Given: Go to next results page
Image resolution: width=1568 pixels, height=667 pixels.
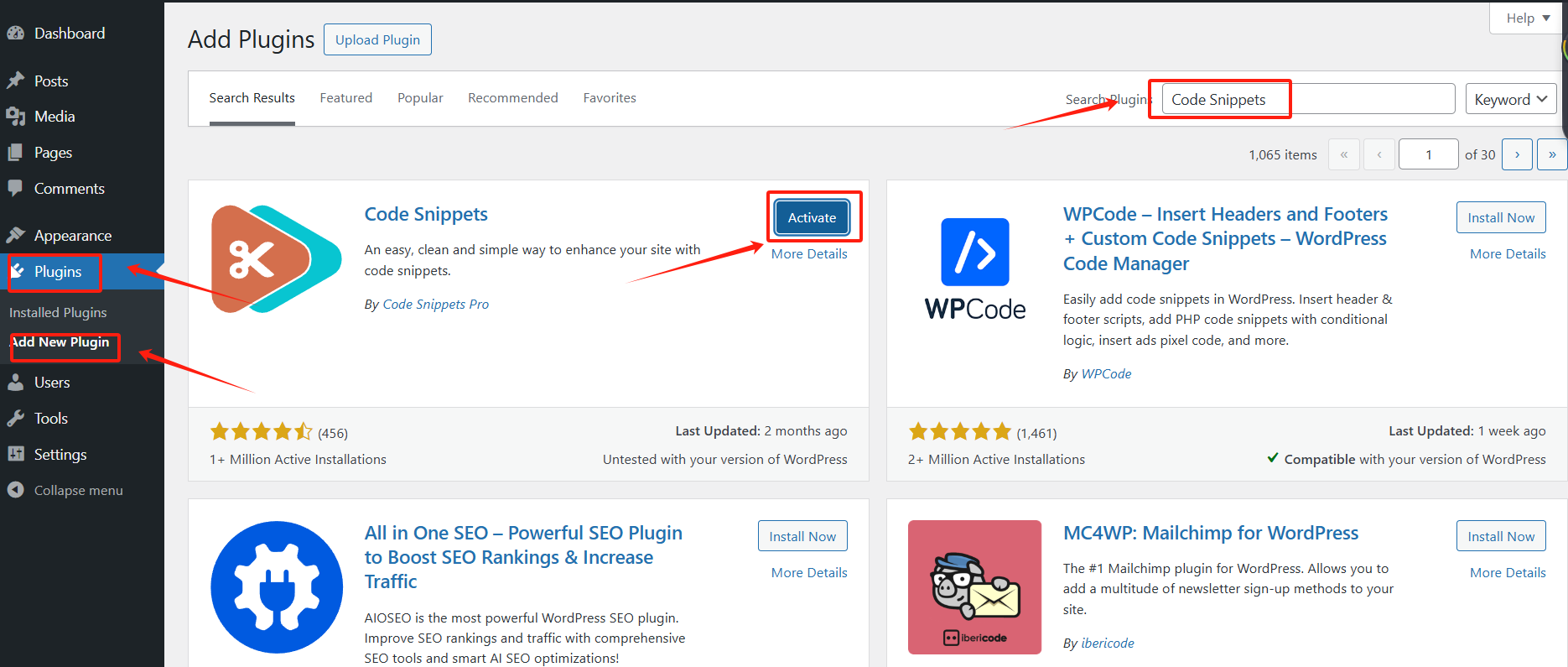Looking at the screenshot, I should (1517, 154).
